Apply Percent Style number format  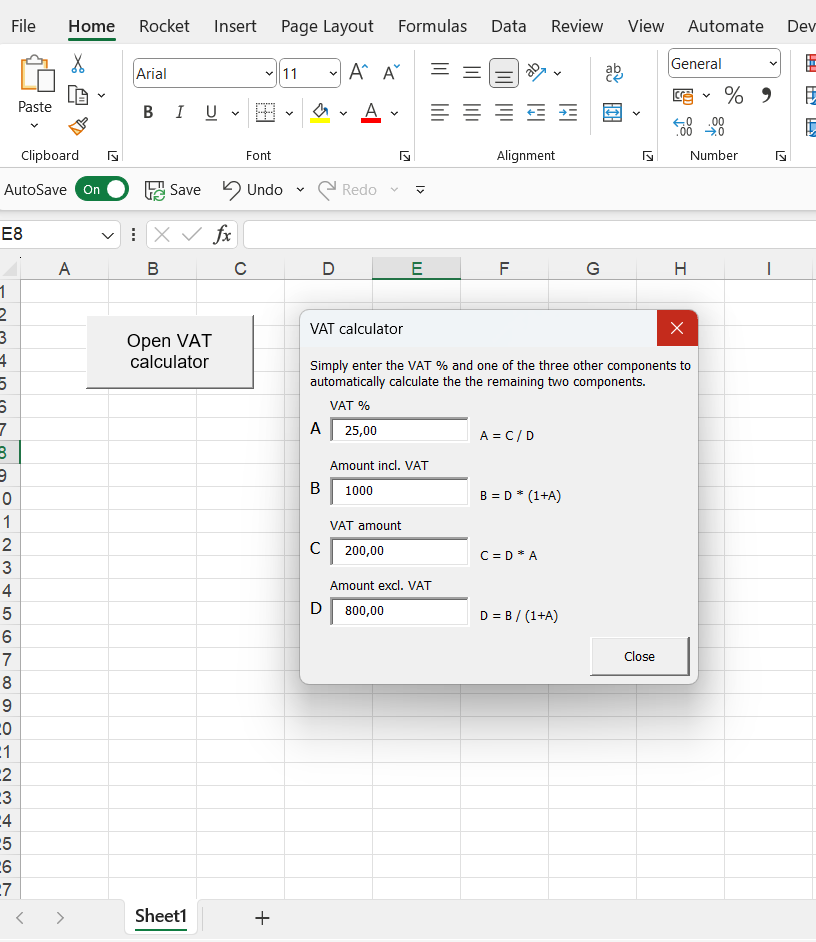point(734,96)
